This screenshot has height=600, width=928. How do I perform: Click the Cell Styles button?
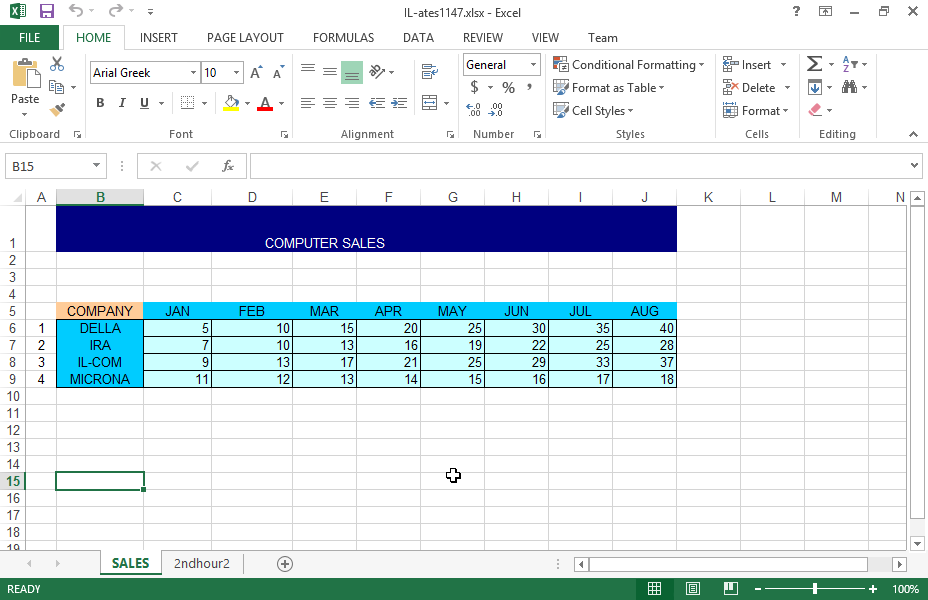point(590,110)
